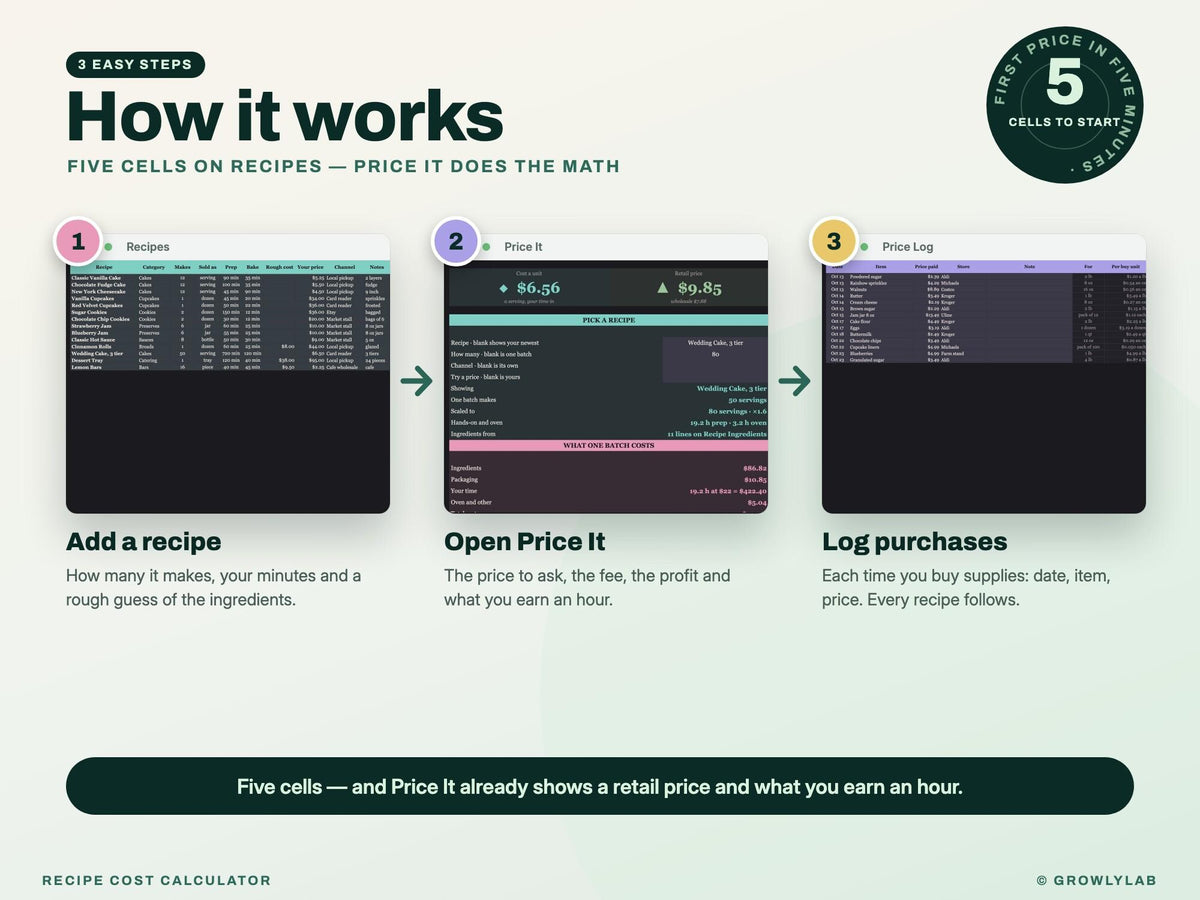
Task: Select the "New York Cheesecake" recipe row
Action: 228,292
